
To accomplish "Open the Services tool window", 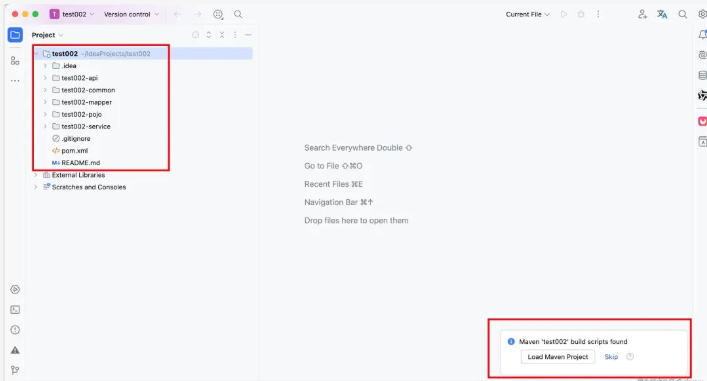I will pos(15,289).
